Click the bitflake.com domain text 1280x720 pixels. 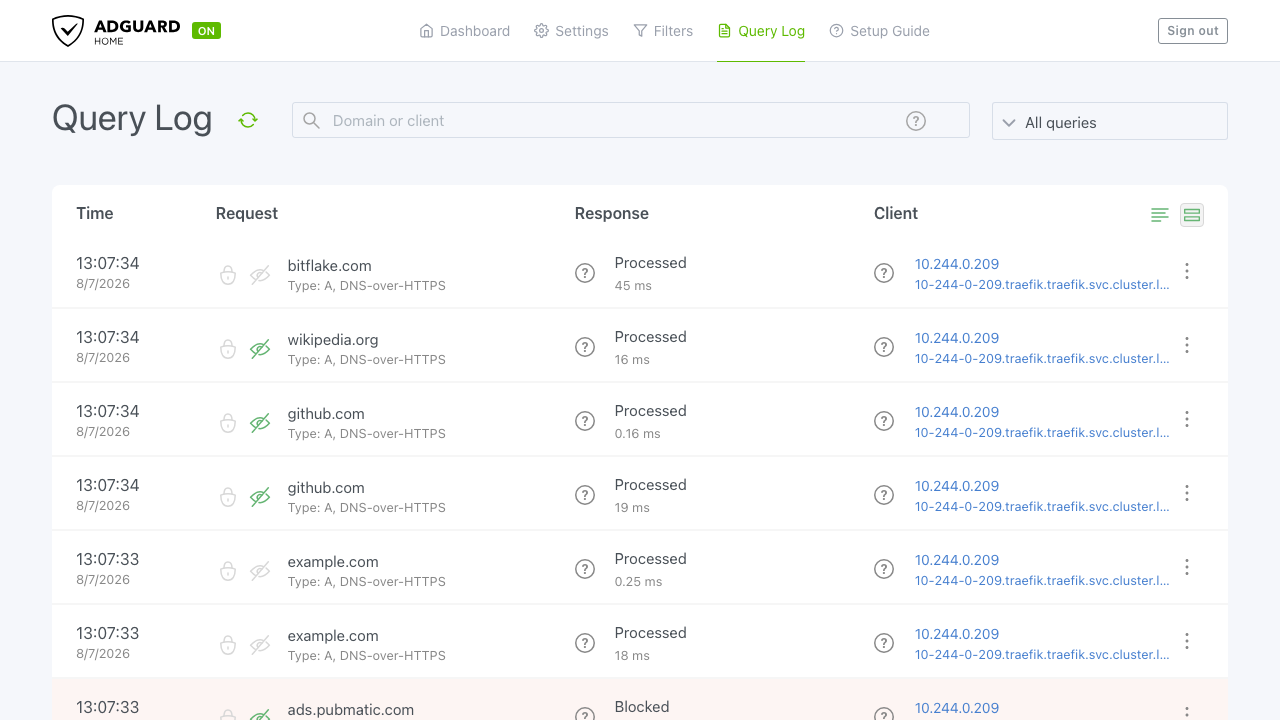(330, 266)
